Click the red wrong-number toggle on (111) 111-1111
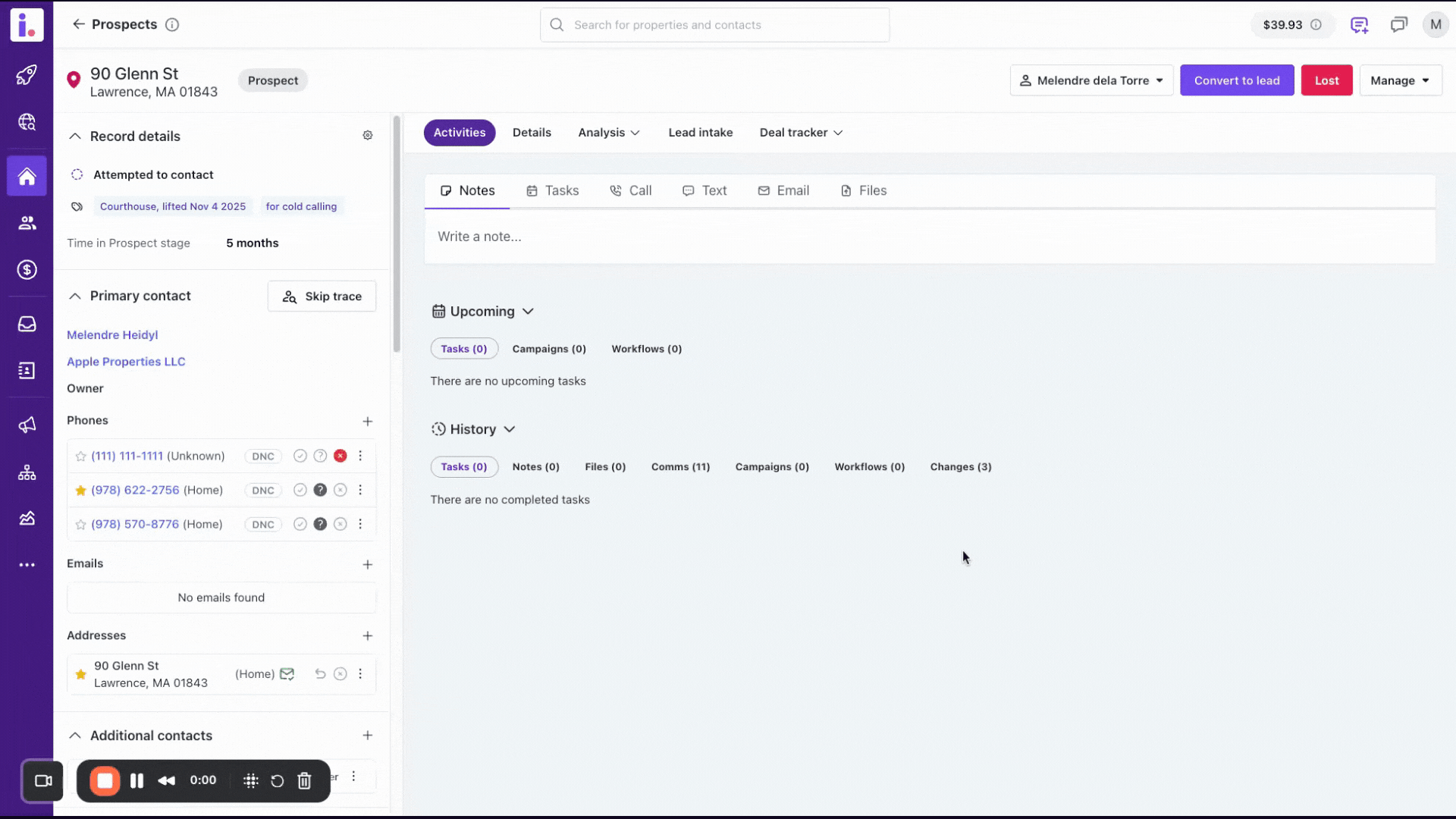The image size is (1456, 819). click(340, 456)
